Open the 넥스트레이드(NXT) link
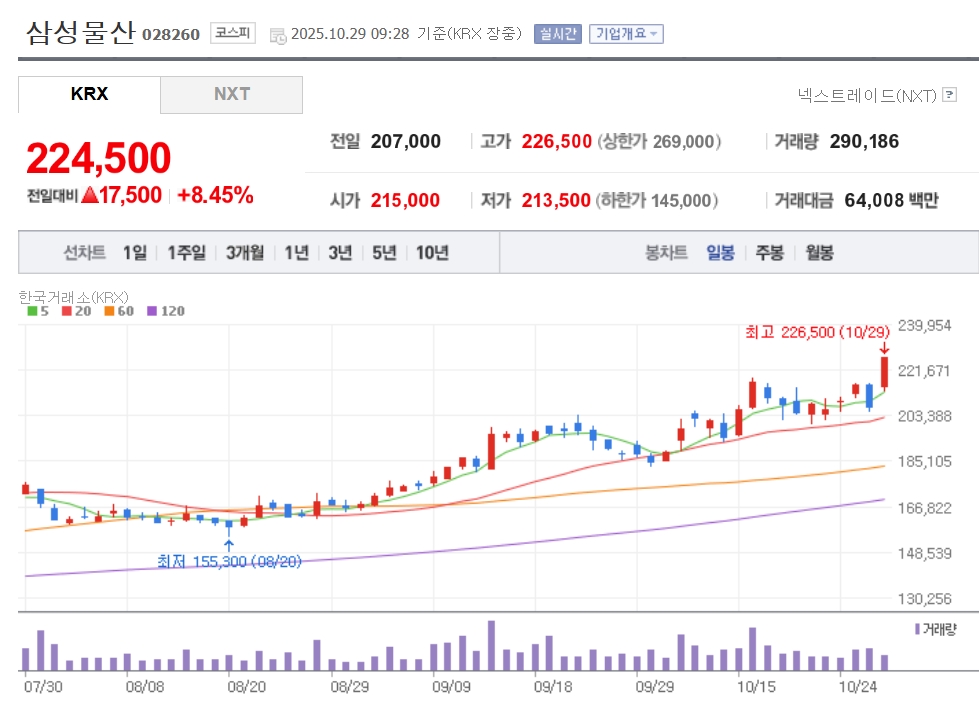 (x=866, y=95)
